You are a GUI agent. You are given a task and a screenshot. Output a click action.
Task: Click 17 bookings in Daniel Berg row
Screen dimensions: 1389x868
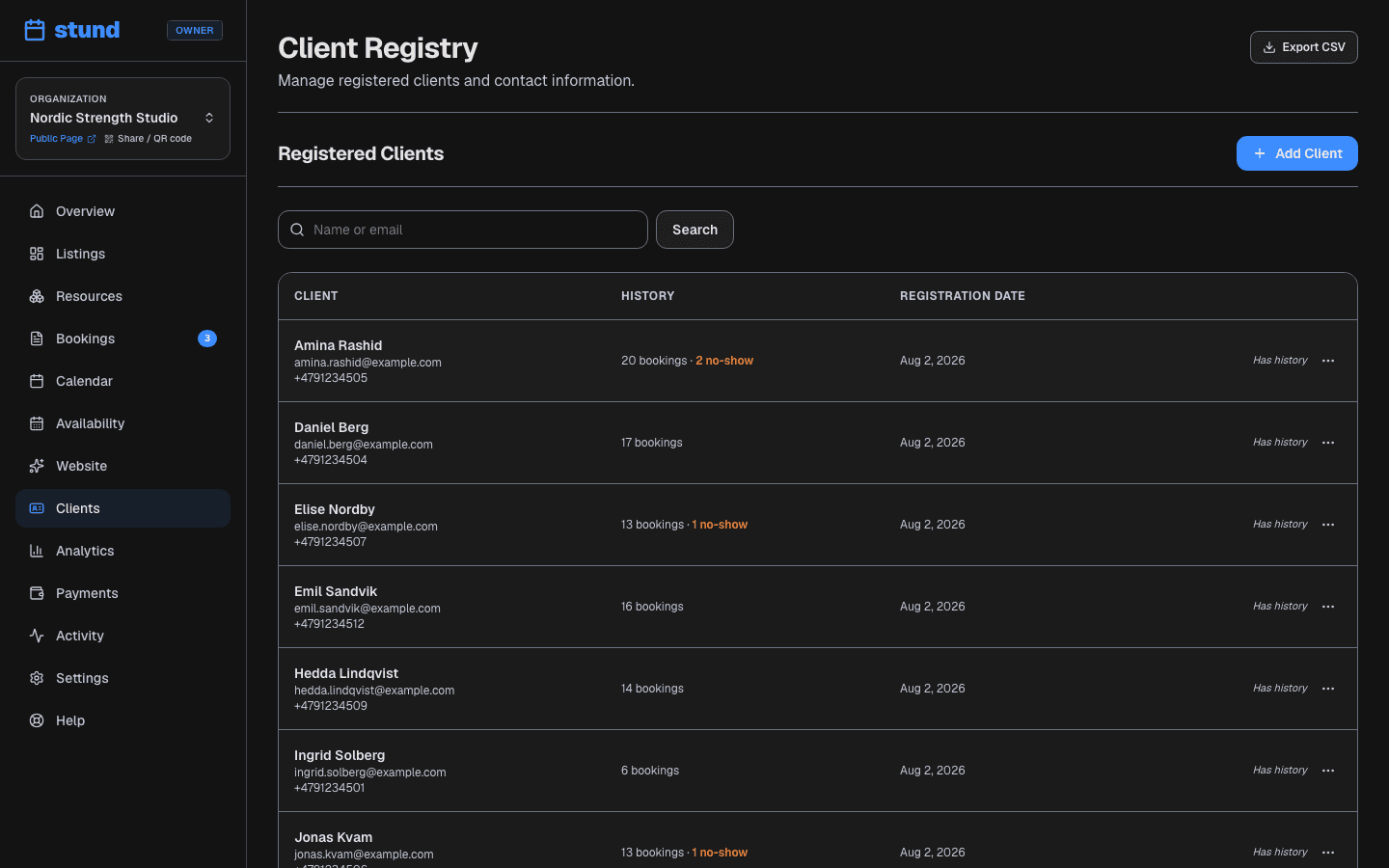pos(652,443)
